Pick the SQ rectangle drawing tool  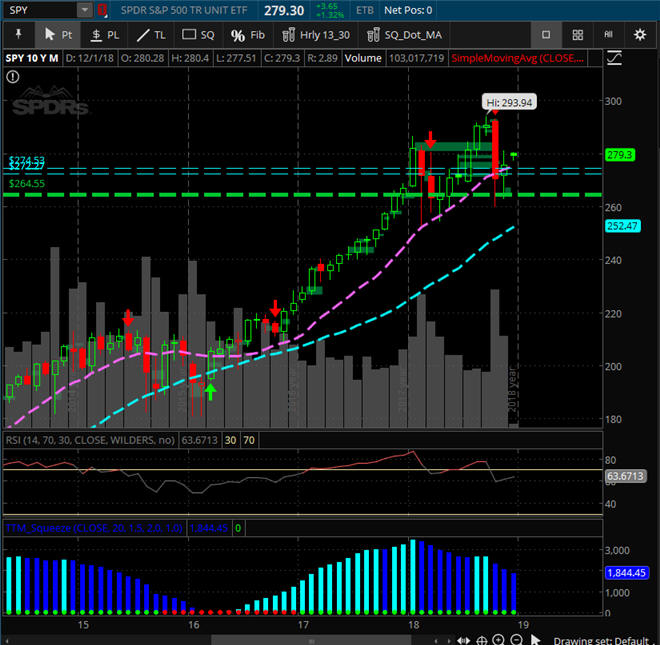198,34
